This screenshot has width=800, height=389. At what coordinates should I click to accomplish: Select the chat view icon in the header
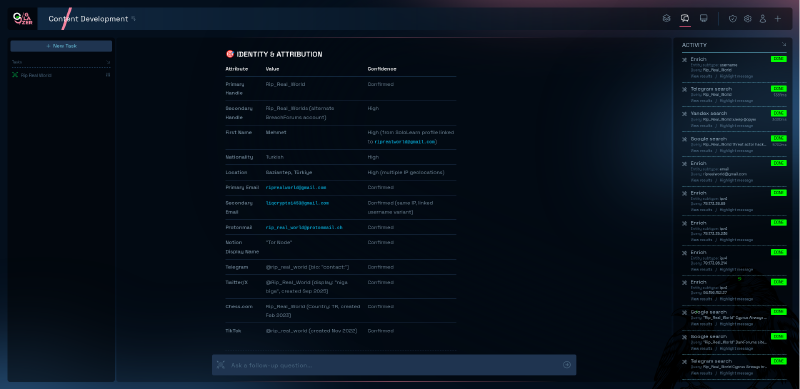click(x=685, y=18)
